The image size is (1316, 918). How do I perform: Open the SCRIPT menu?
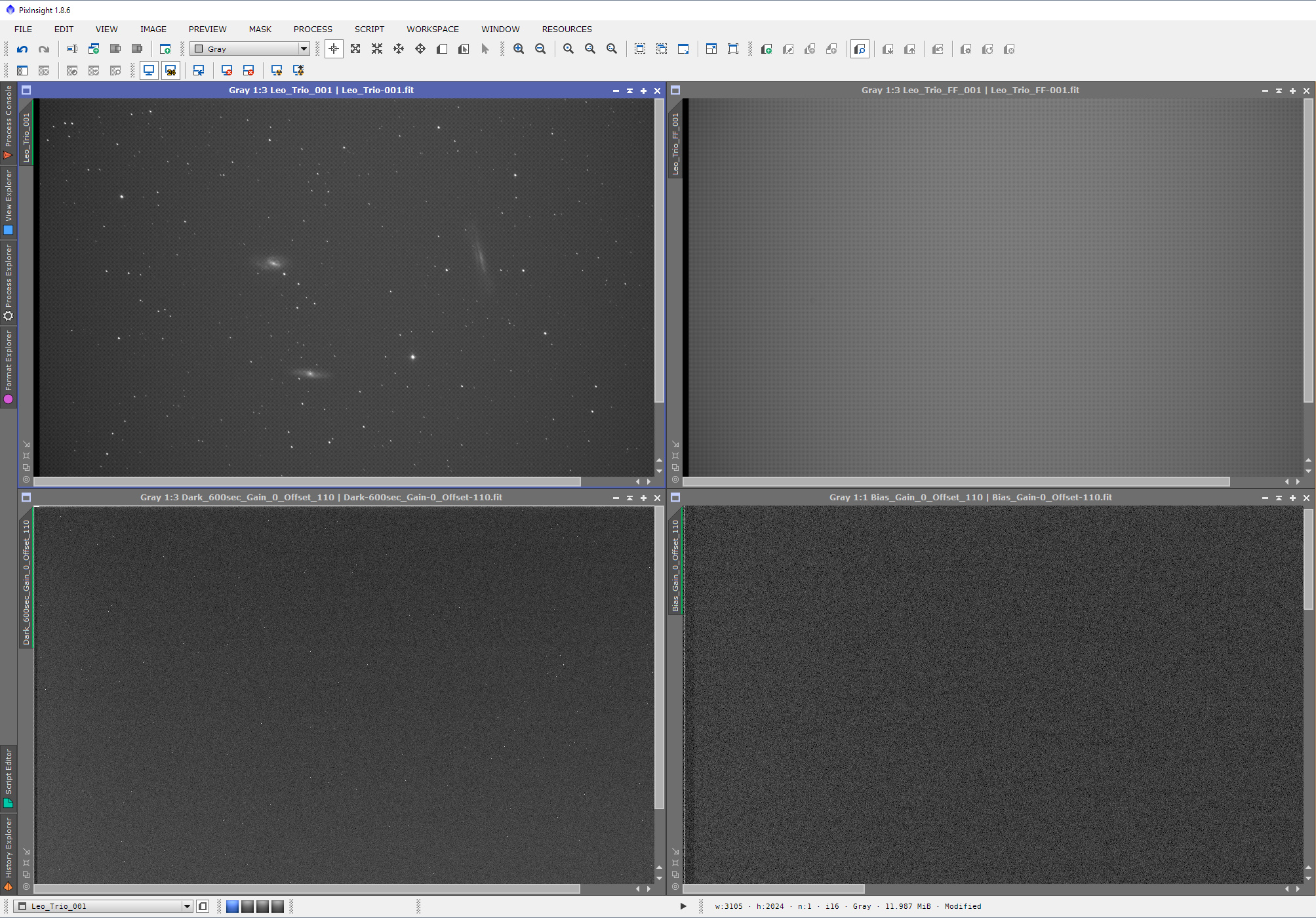click(369, 30)
